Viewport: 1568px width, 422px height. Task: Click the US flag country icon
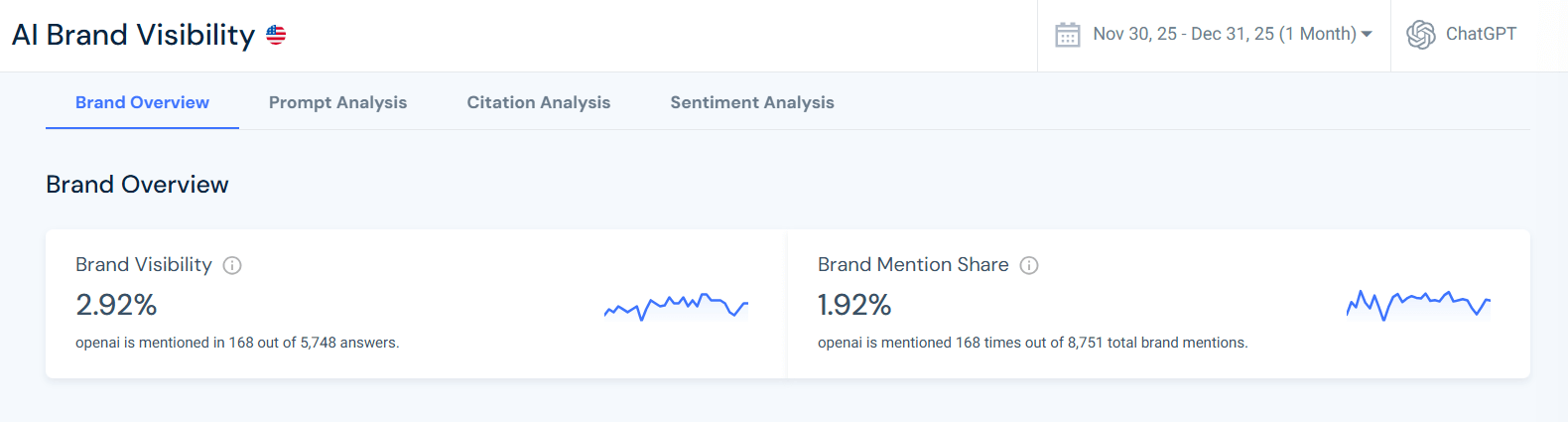276,35
